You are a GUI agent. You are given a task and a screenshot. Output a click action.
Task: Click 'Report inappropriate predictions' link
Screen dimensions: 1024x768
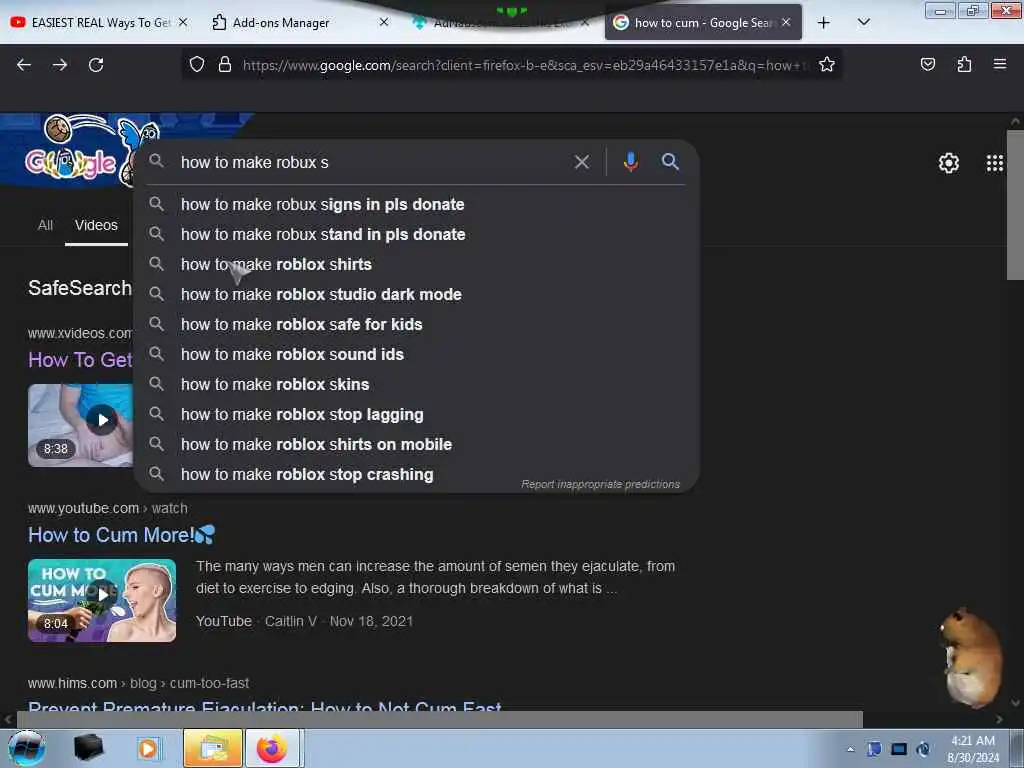coord(600,484)
